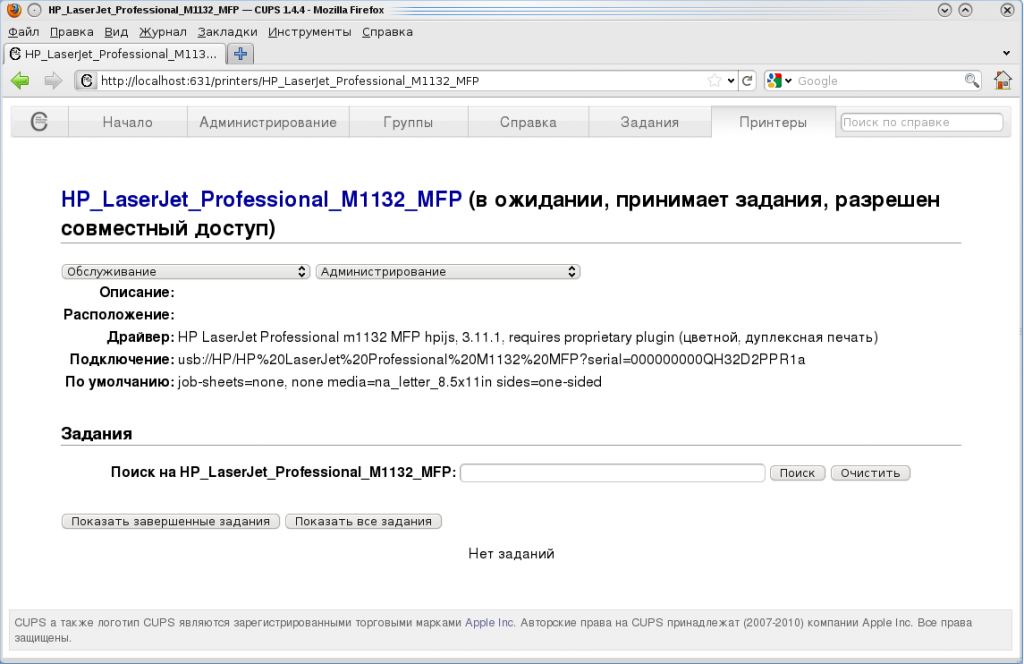Click Показать все задания button
The width and height of the screenshot is (1024, 664).
363,521
